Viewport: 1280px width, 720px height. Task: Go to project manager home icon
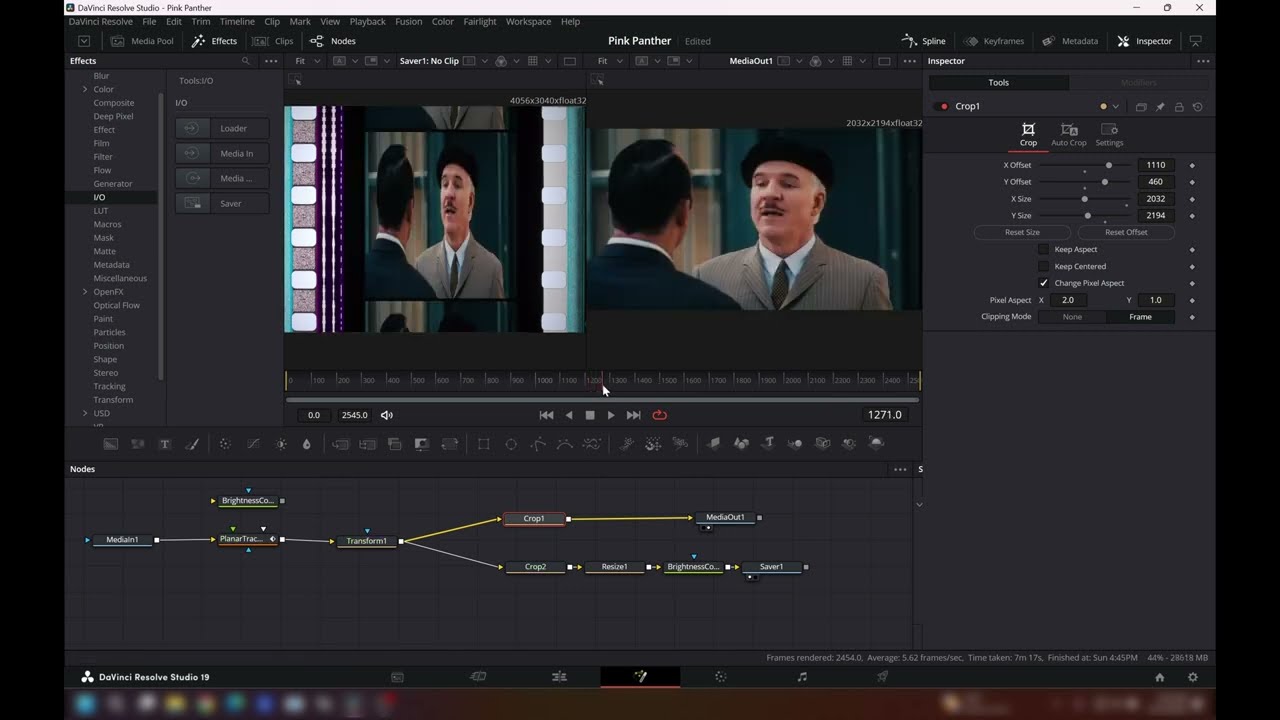click(1160, 677)
